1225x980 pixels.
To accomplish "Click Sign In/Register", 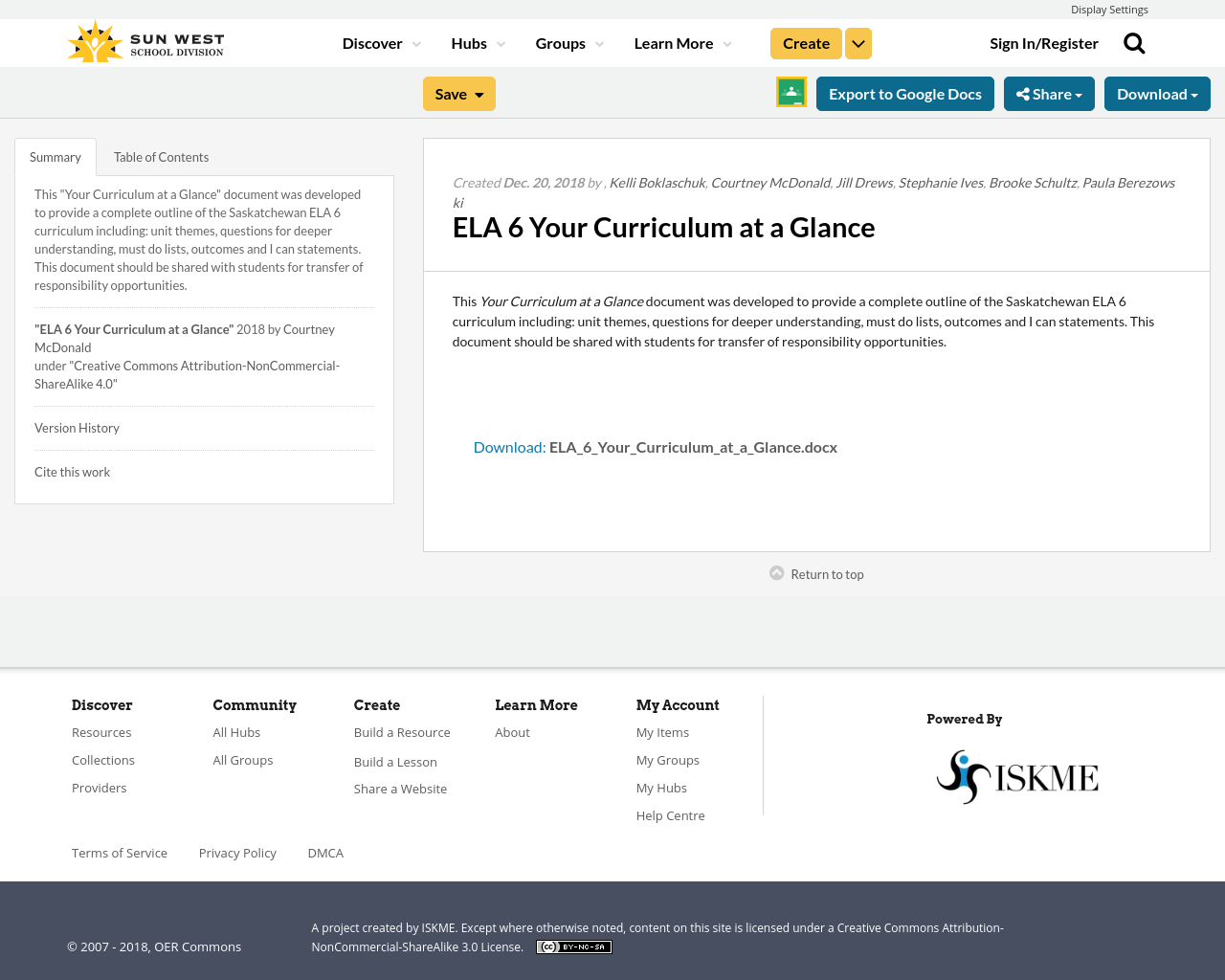I will (x=1044, y=42).
